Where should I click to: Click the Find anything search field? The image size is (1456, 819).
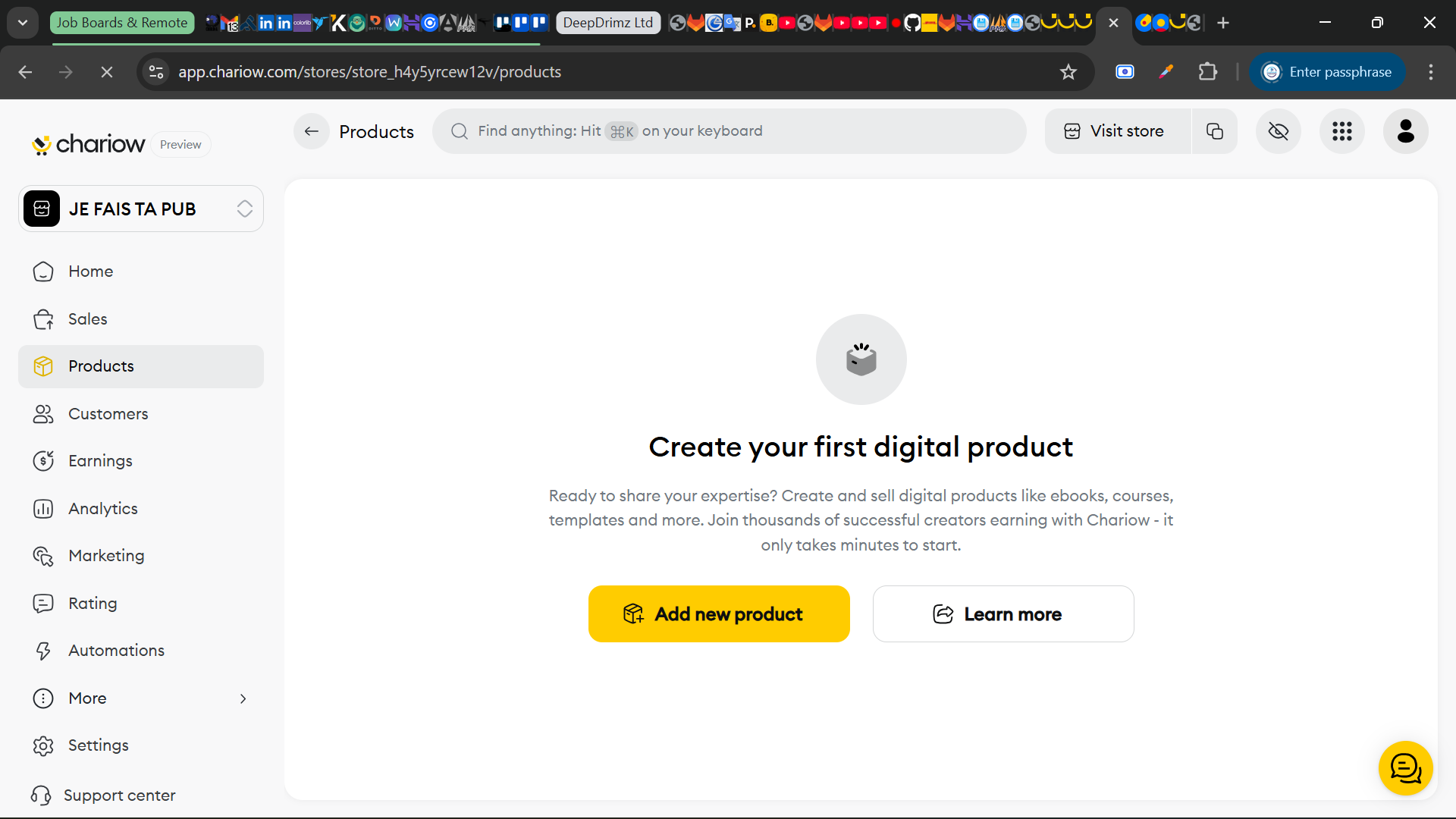[x=728, y=130]
